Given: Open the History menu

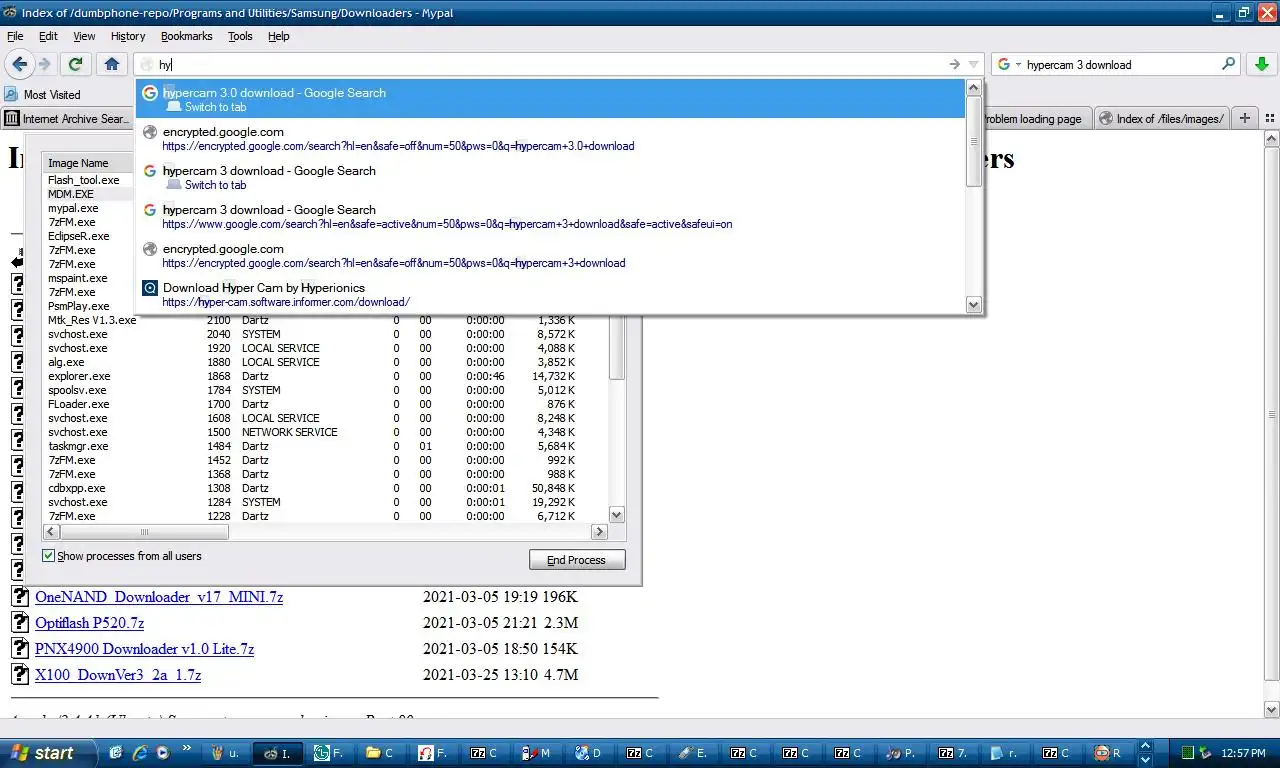Looking at the screenshot, I should 128,36.
